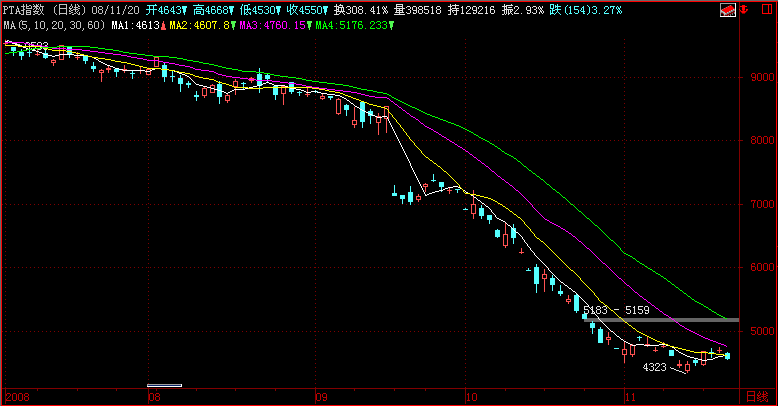The height and width of the screenshot is (406, 778).
Task: Click the 8000 price axis label
Action: click(x=762, y=140)
